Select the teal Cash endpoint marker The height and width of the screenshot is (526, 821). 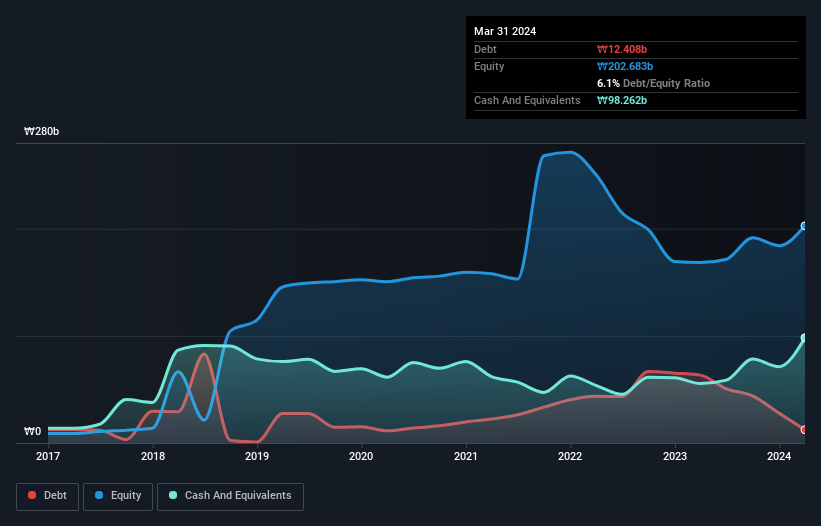pos(804,338)
